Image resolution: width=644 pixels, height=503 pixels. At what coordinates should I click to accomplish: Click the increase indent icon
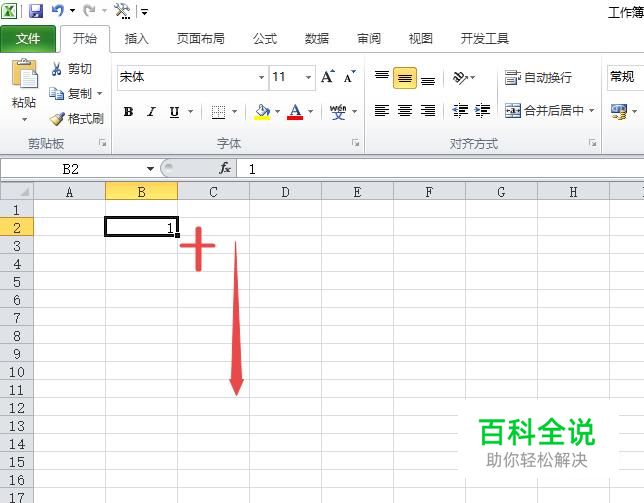tap(482, 110)
